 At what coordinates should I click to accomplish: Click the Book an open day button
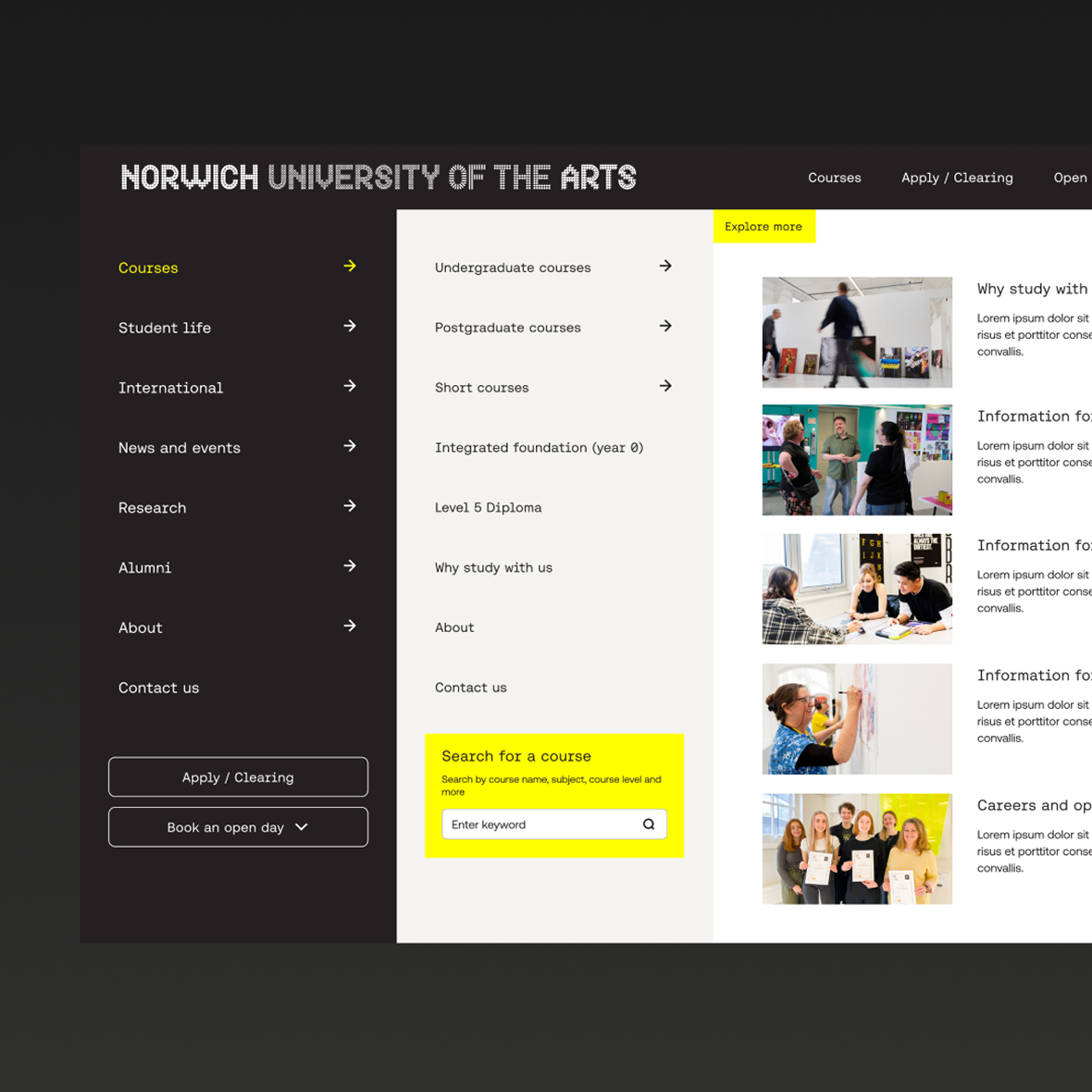click(x=238, y=826)
